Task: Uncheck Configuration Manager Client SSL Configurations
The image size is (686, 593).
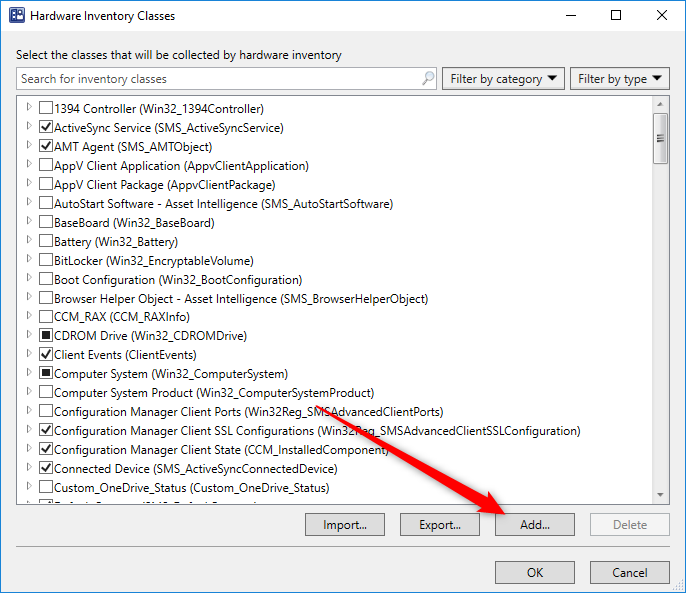Action: 46,430
